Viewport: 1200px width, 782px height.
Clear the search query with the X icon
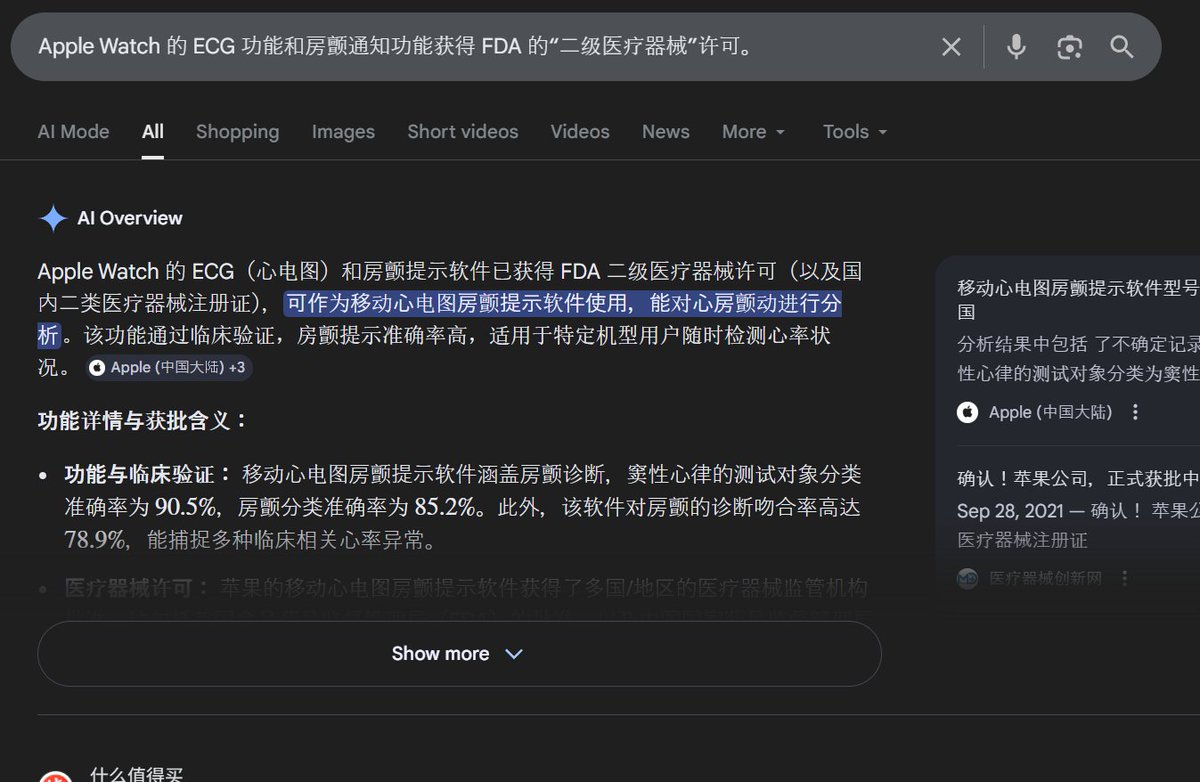click(x=951, y=47)
